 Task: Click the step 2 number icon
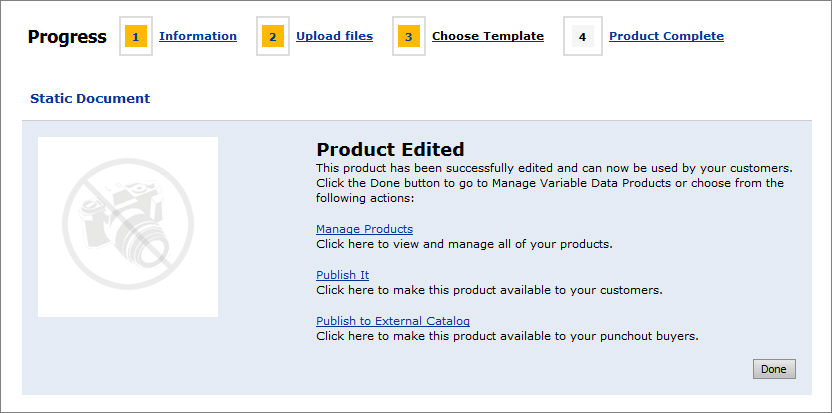273,37
